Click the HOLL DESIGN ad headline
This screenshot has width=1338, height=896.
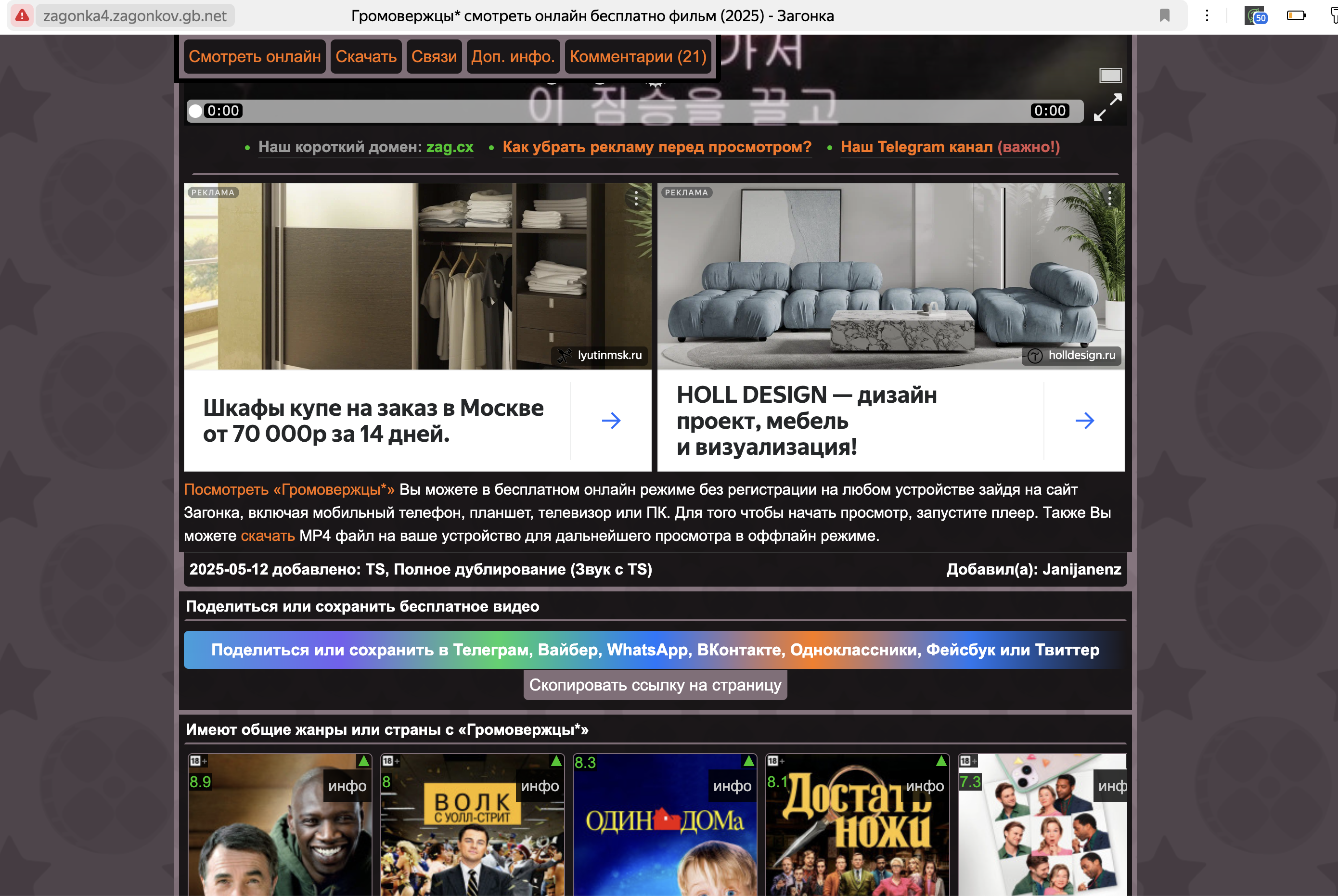(x=807, y=421)
